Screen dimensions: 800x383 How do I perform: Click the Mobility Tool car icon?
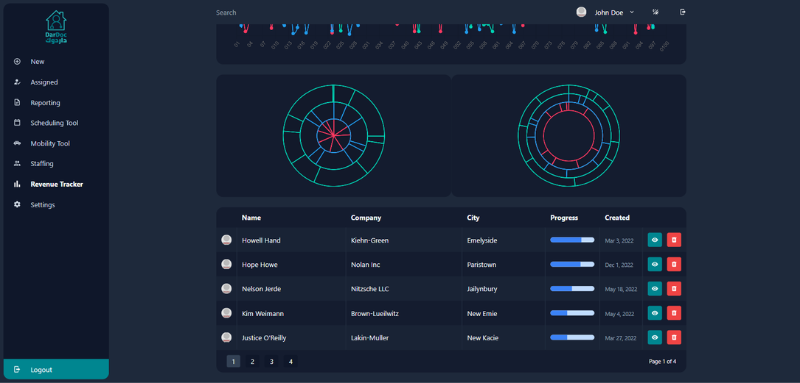pyautogui.click(x=17, y=143)
